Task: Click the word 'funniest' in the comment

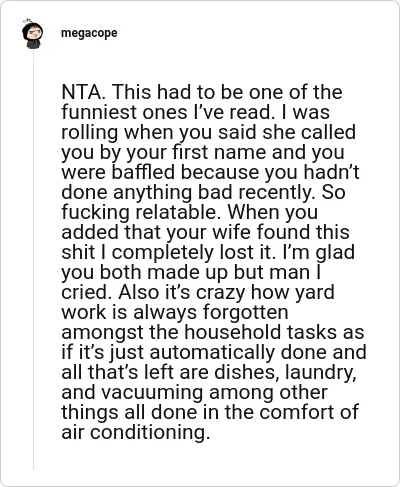Action: [x=99, y=112]
